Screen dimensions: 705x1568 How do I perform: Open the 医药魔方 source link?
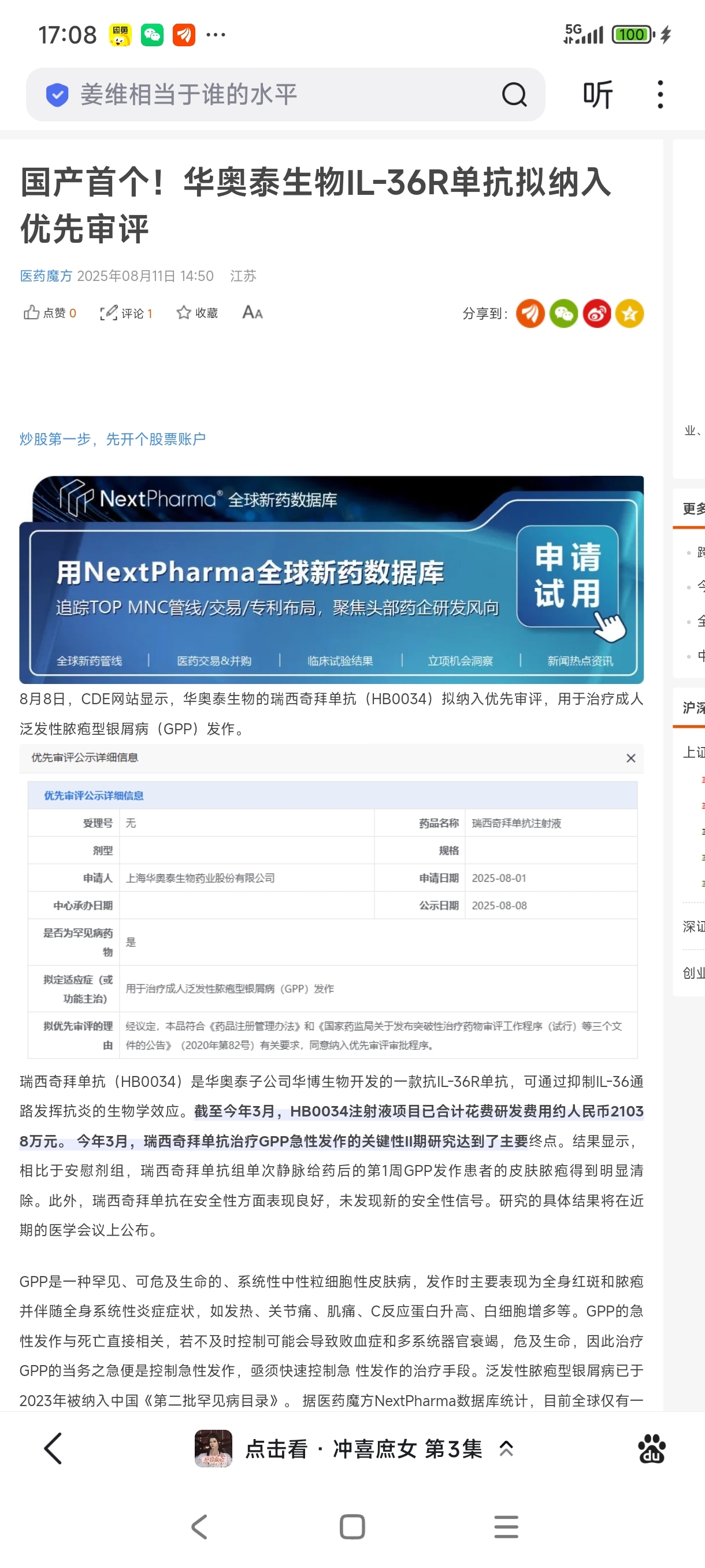click(46, 276)
